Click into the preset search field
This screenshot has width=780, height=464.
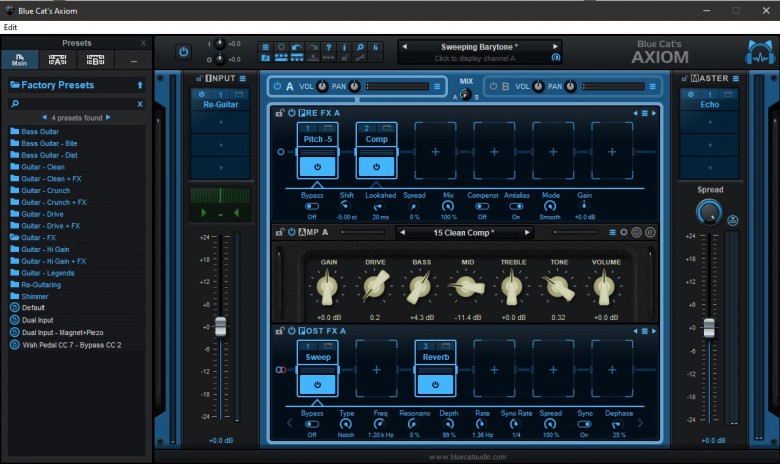coord(77,104)
